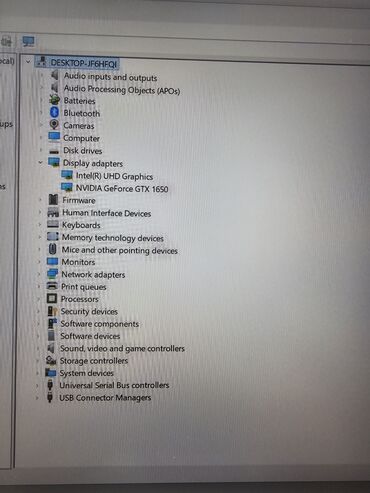
Task: Click the Security devices icon
Action: tap(52, 311)
